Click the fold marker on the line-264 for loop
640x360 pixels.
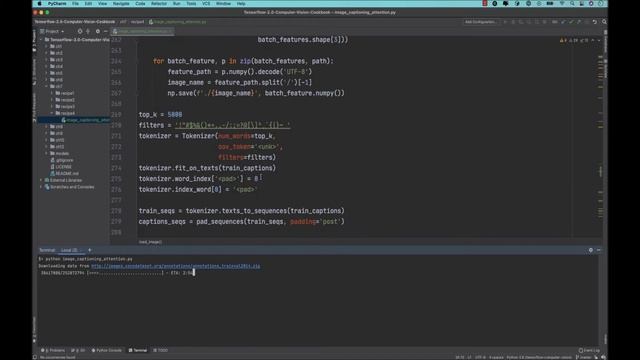137,61
